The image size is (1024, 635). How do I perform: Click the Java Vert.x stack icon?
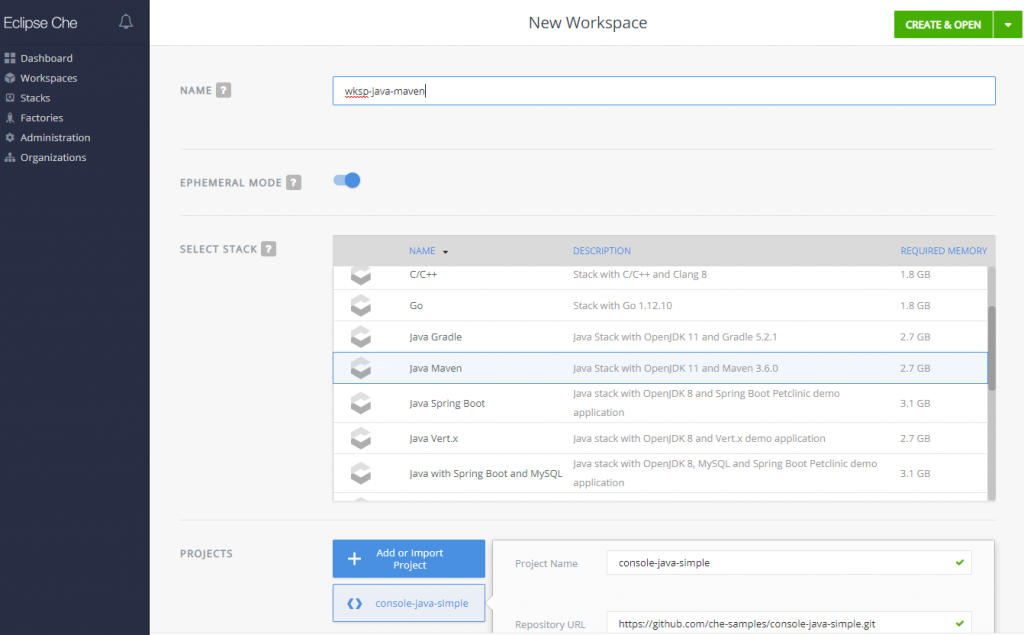point(361,438)
